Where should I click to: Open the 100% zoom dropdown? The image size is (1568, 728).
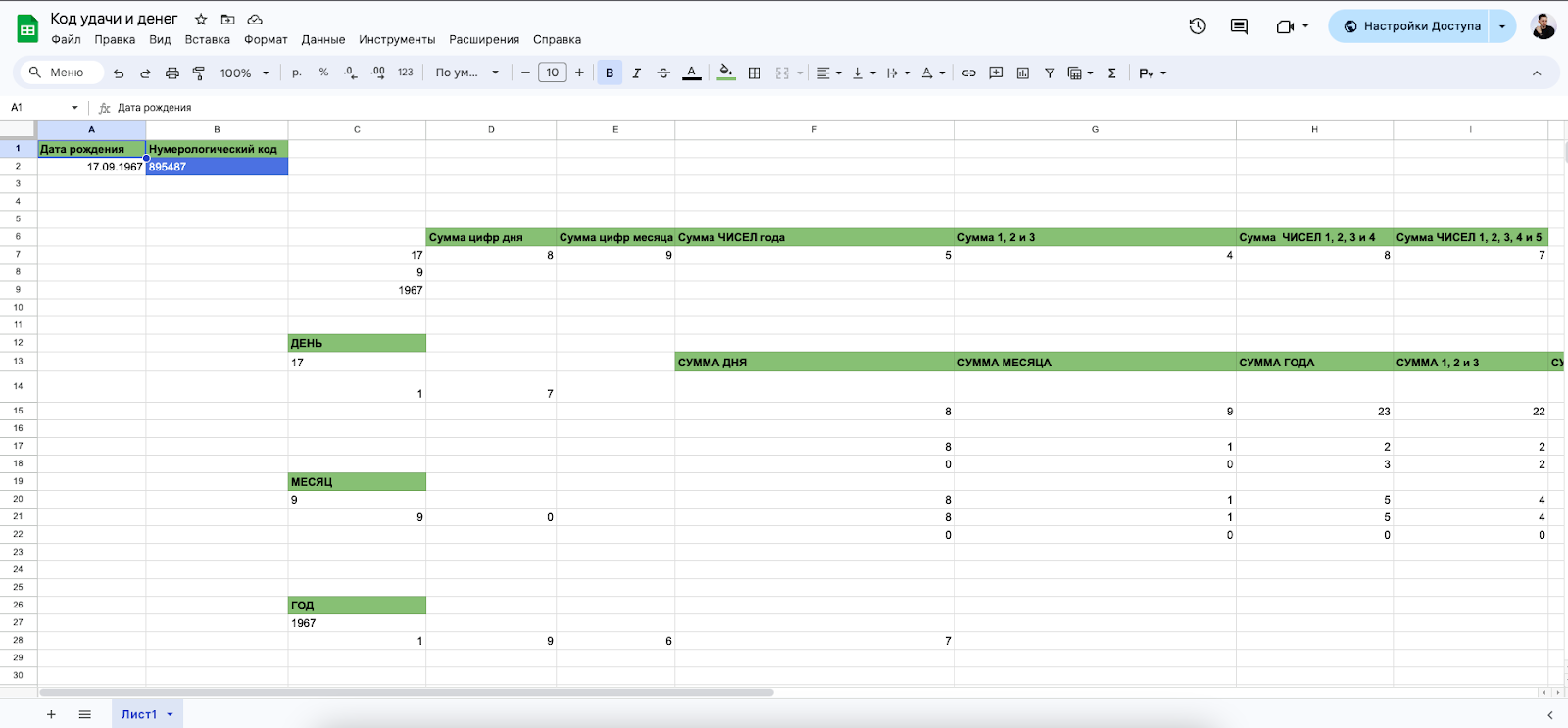click(244, 73)
